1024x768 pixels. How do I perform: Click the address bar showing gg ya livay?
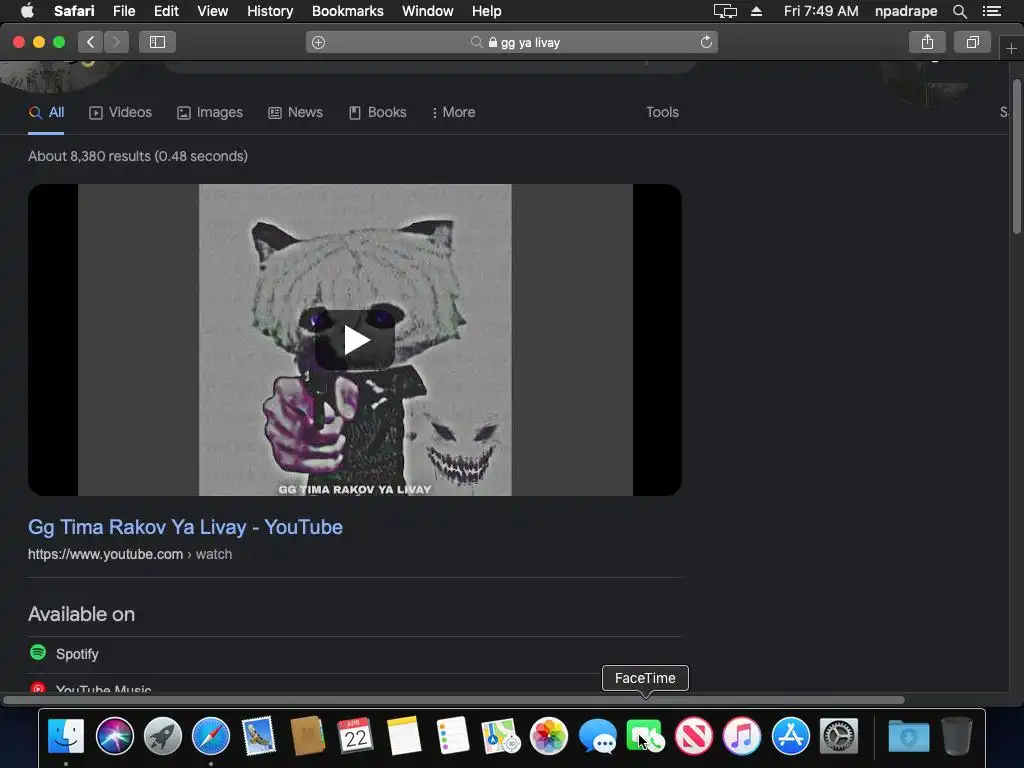[512, 42]
